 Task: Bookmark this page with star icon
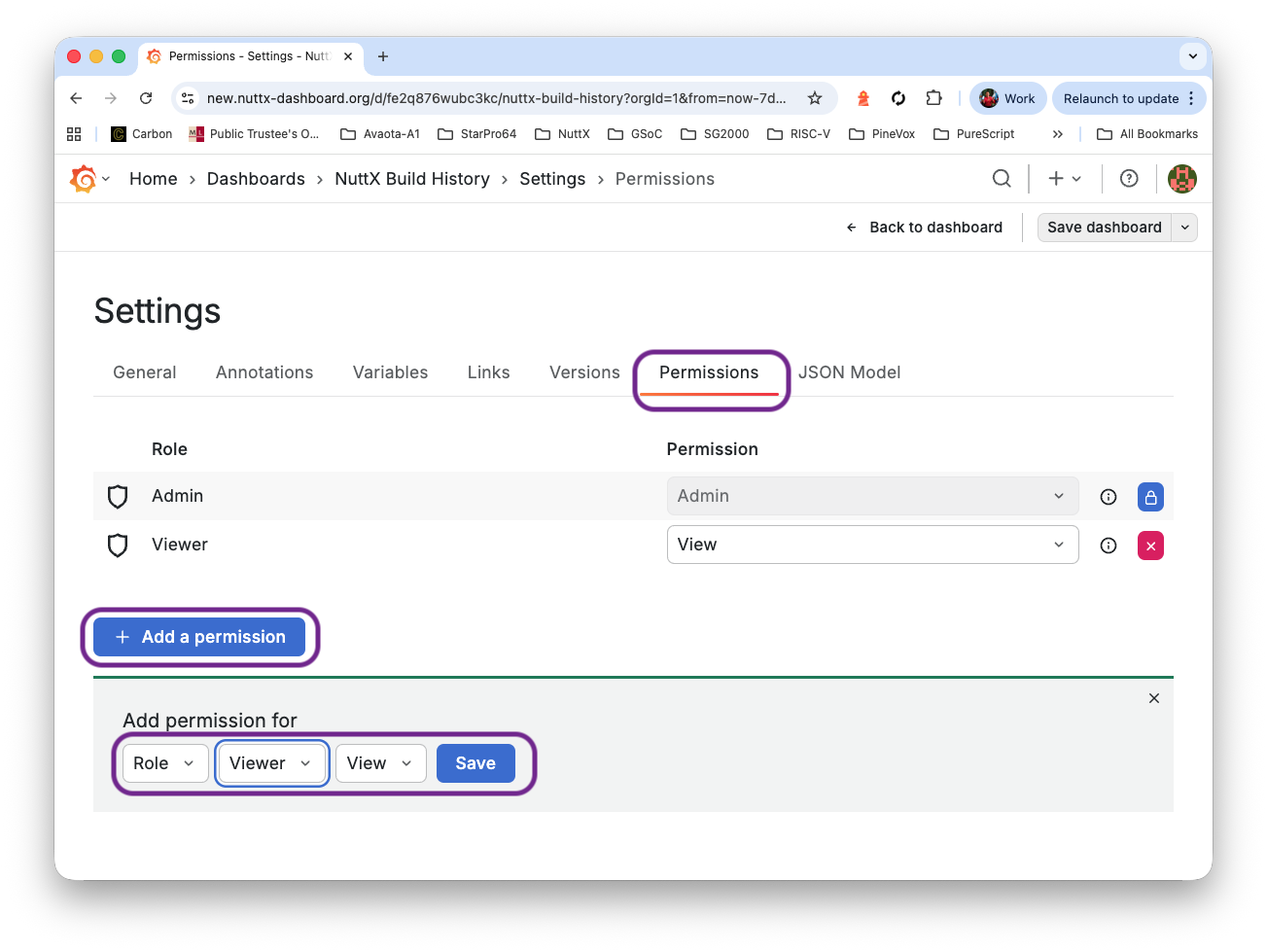pyautogui.click(x=815, y=98)
